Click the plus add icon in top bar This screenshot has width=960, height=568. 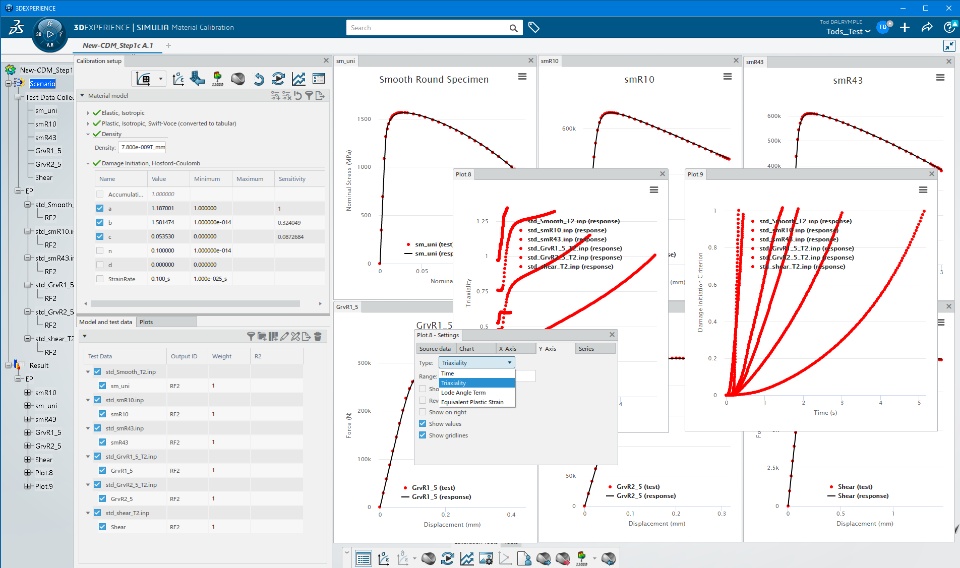[x=905, y=28]
